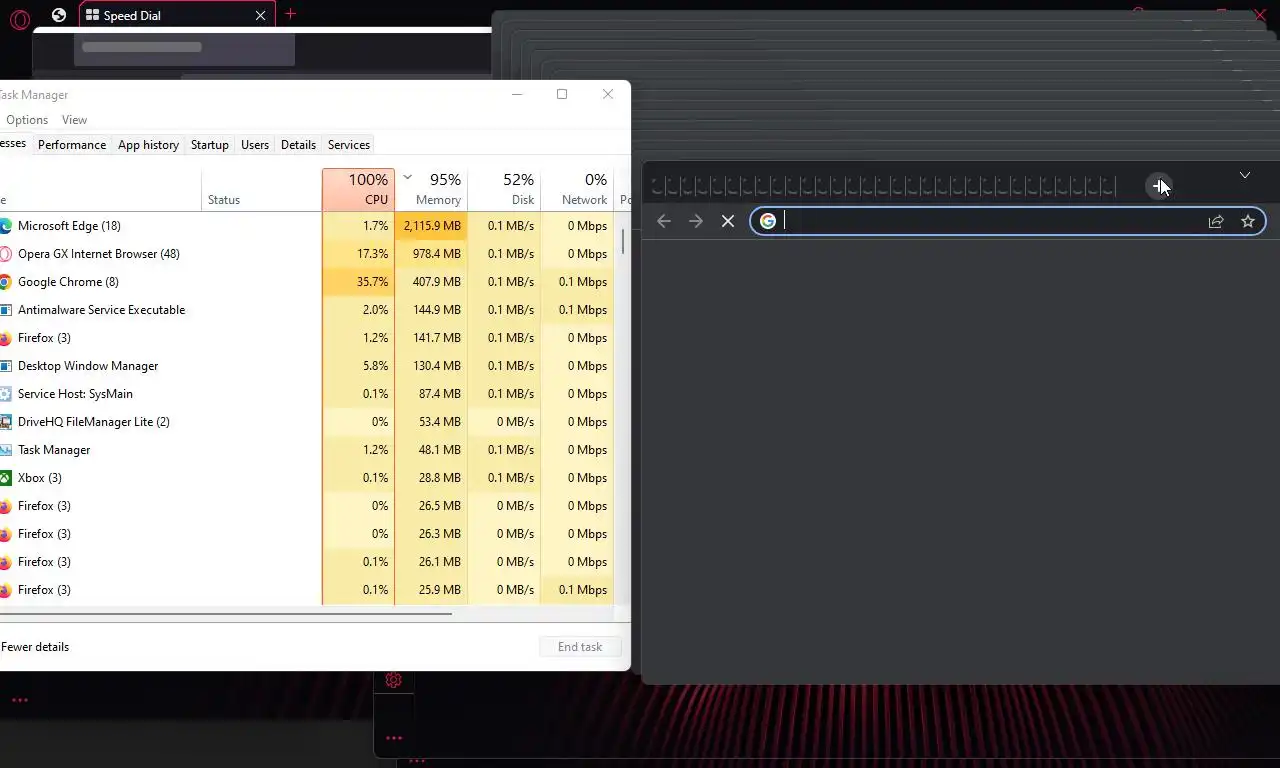The image size is (1280, 768).
Task: Bookmark this page with the star icon
Action: 1248,221
